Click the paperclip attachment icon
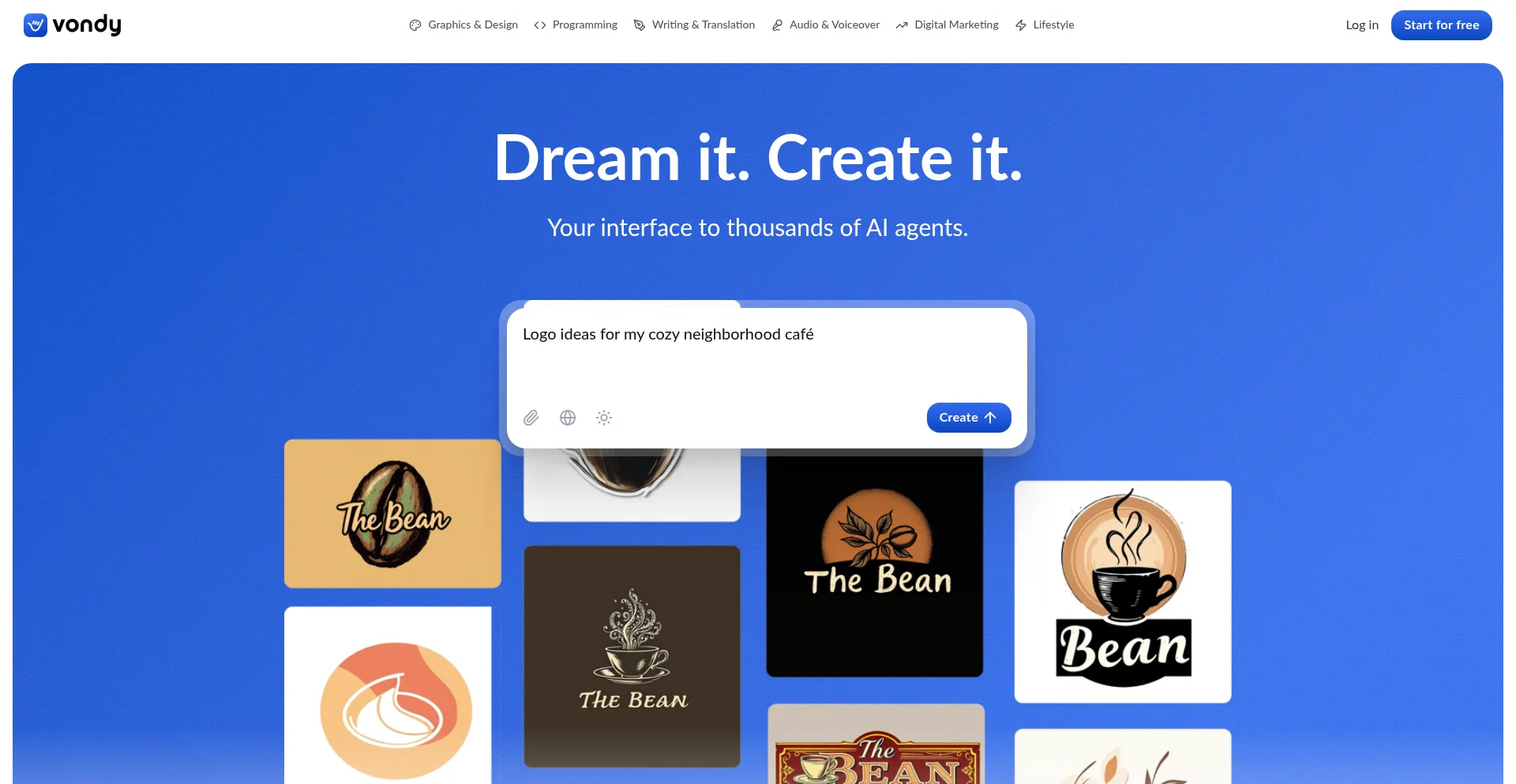The image size is (1516, 784). coord(531,418)
